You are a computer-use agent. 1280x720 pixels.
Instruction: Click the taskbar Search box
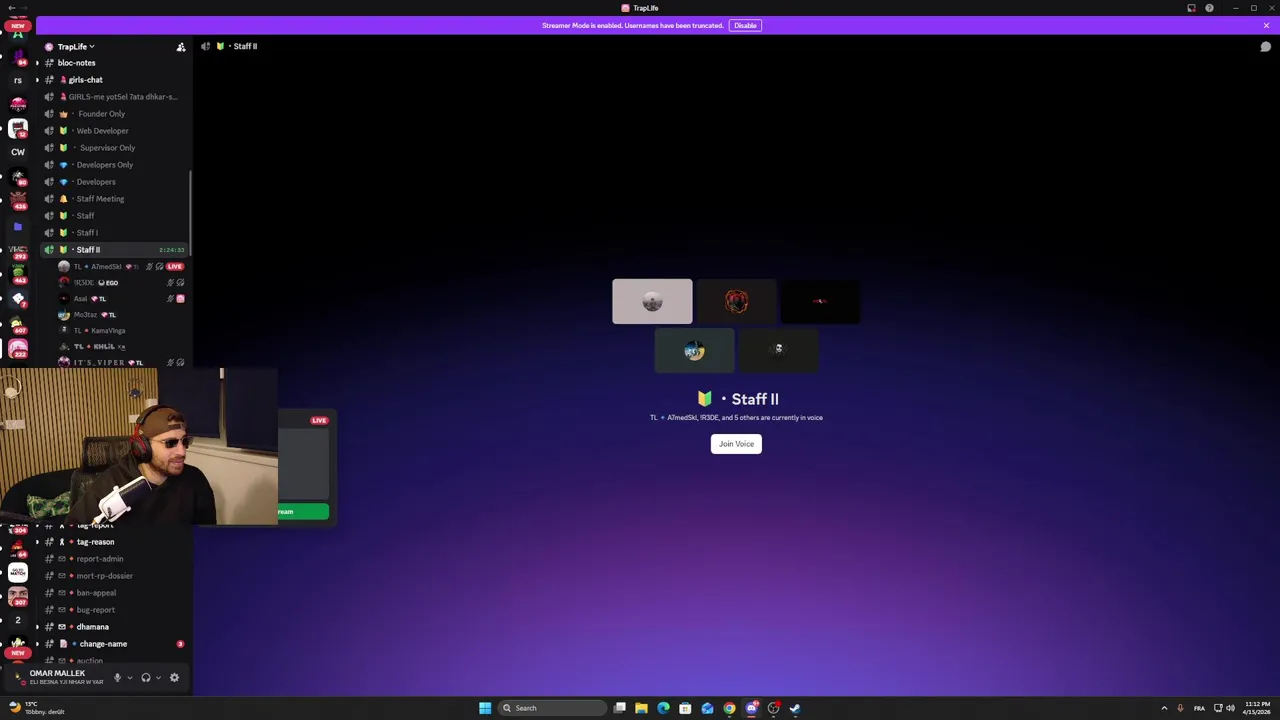pos(553,708)
